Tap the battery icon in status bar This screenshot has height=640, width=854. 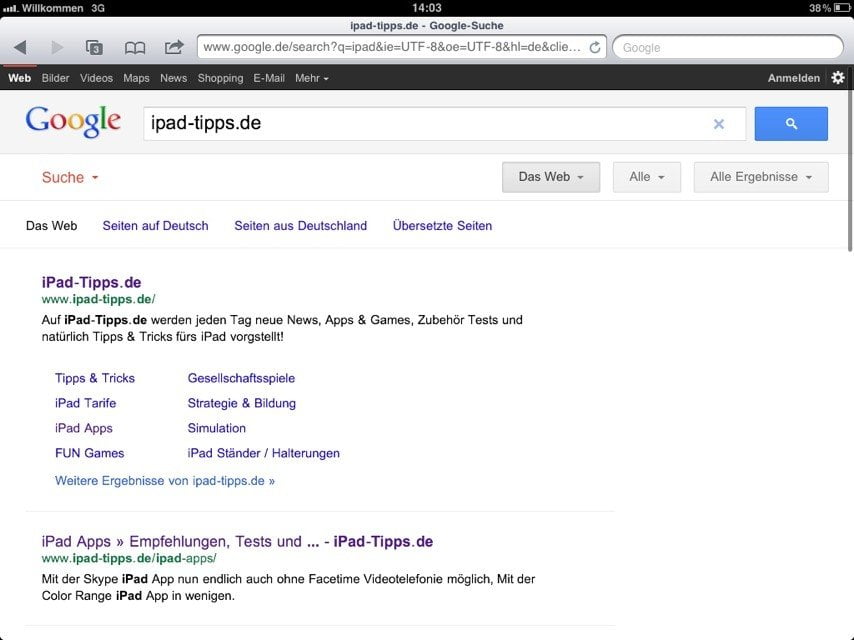click(x=842, y=8)
